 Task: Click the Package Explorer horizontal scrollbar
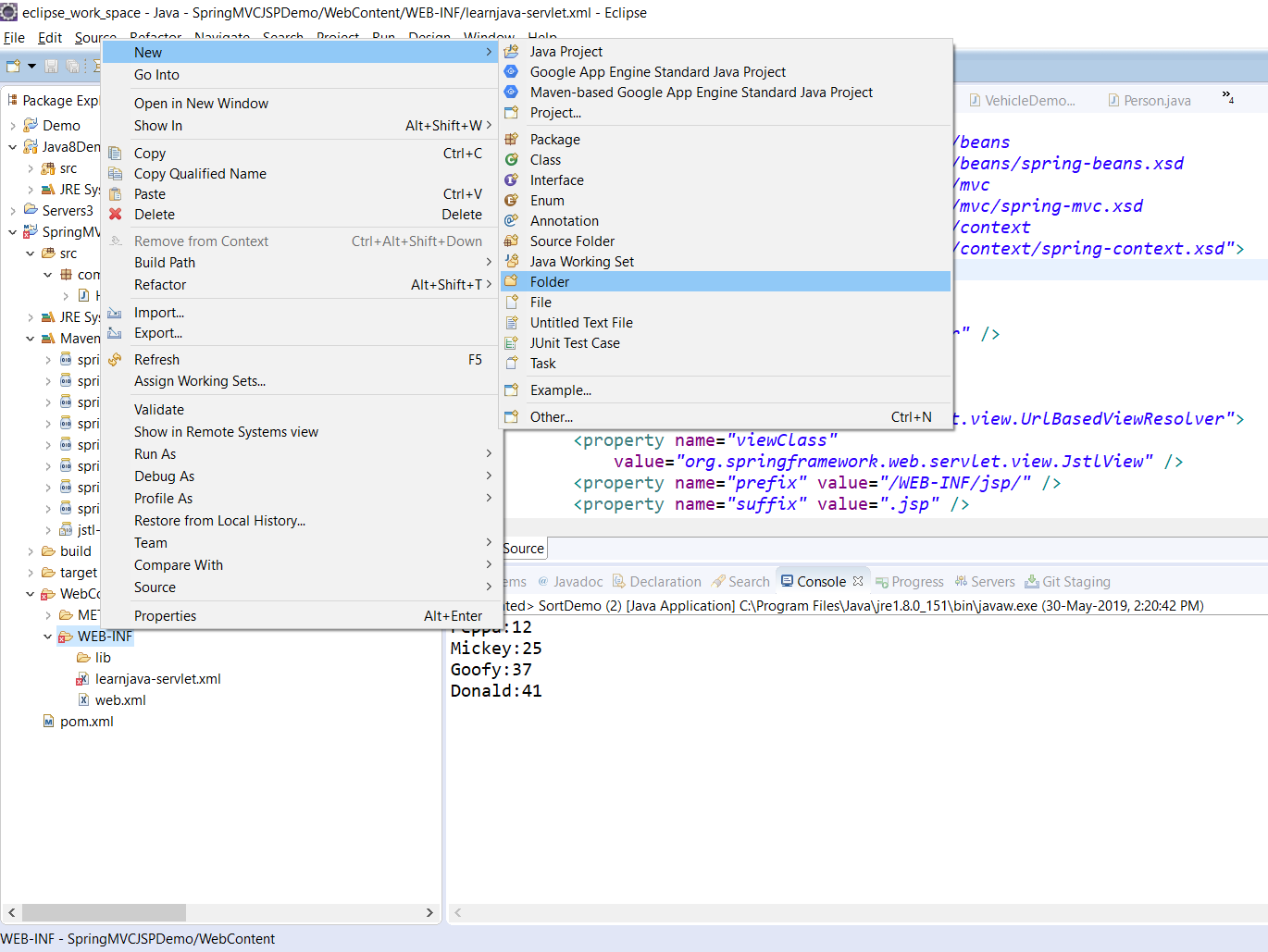click(x=104, y=913)
